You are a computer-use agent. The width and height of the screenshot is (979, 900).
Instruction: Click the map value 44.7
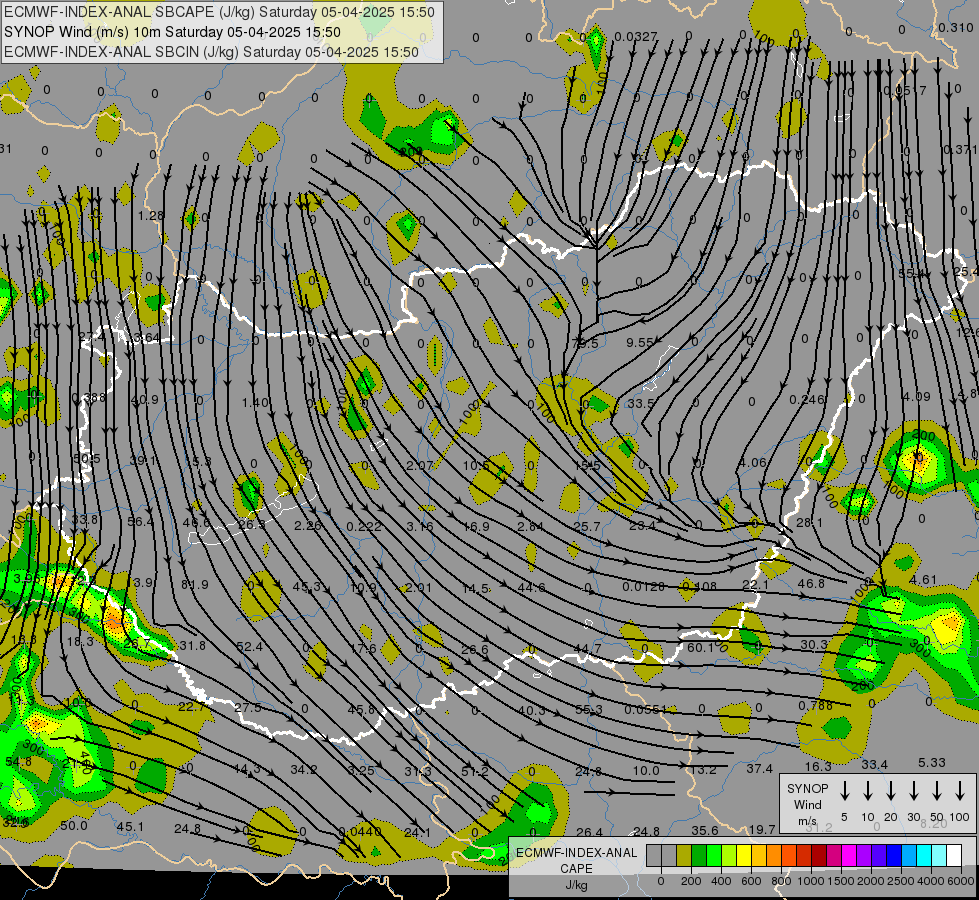(588, 649)
